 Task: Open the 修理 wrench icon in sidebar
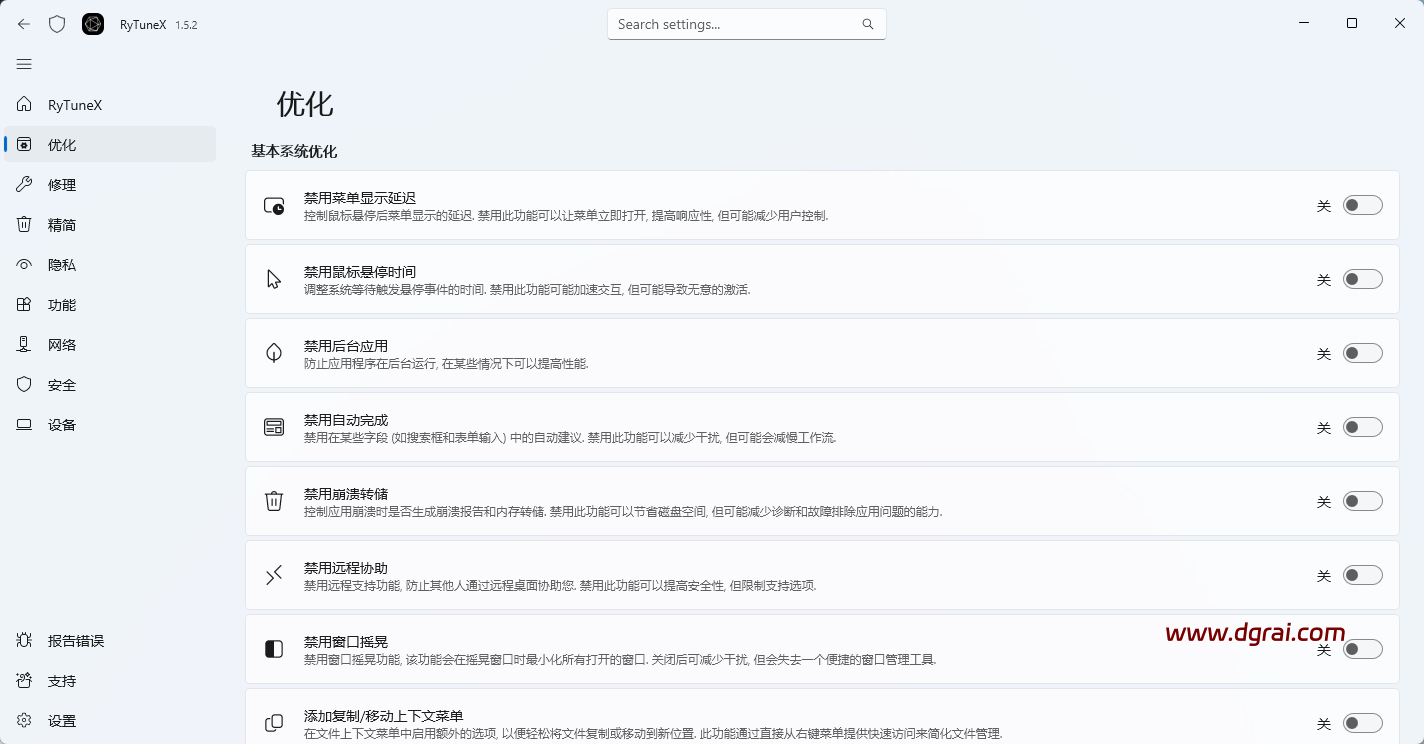pos(24,184)
